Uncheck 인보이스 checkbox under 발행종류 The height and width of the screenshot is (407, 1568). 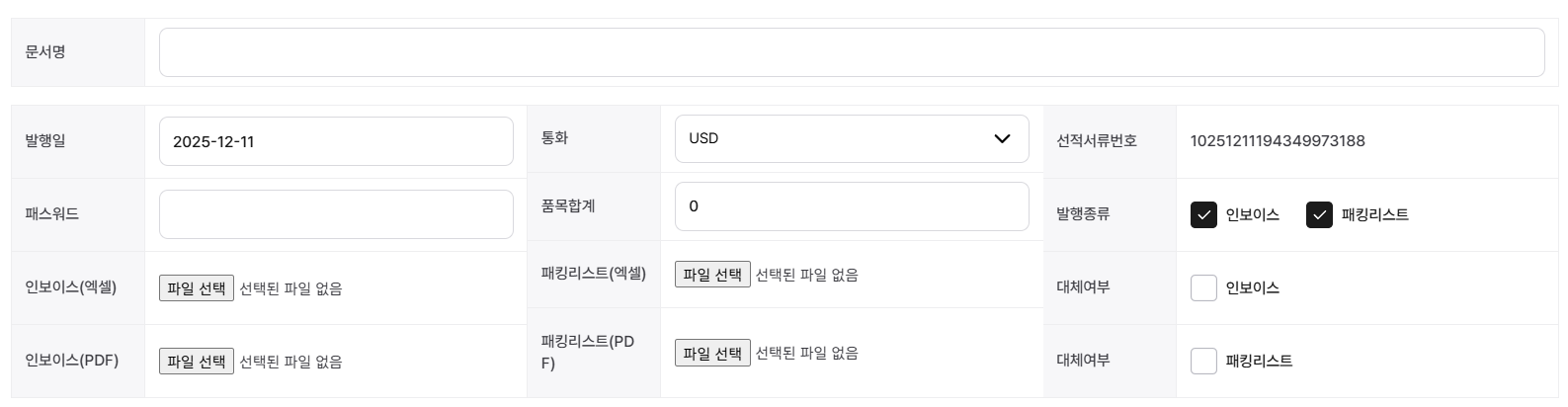click(x=1203, y=215)
